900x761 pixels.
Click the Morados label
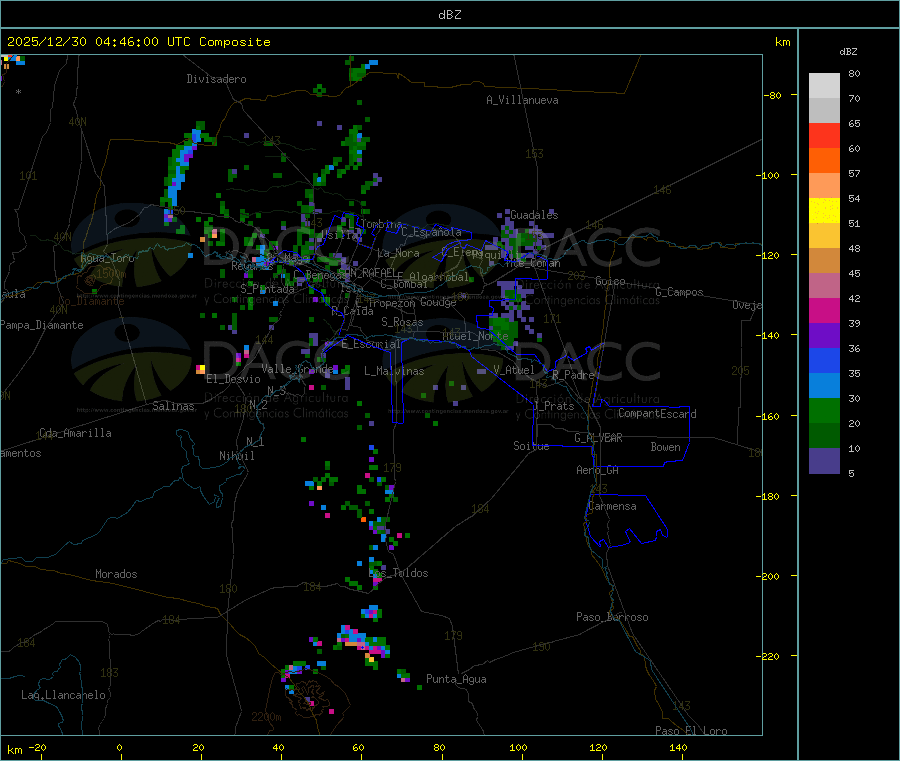pyautogui.click(x=116, y=574)
